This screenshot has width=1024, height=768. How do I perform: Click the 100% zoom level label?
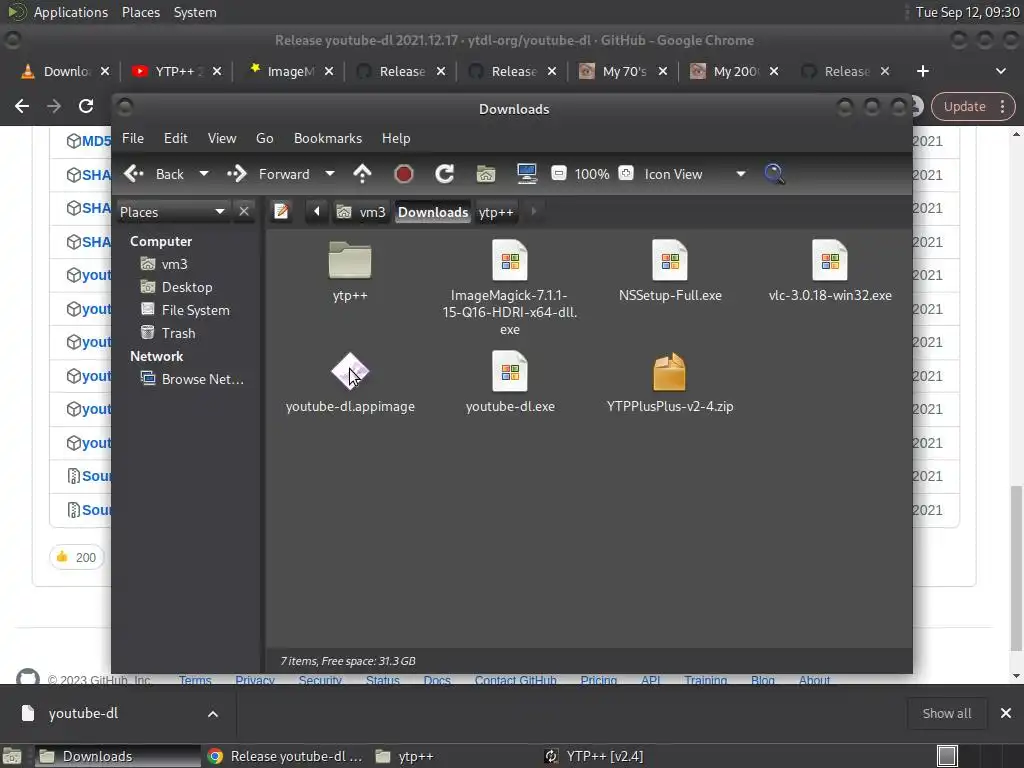592,174
